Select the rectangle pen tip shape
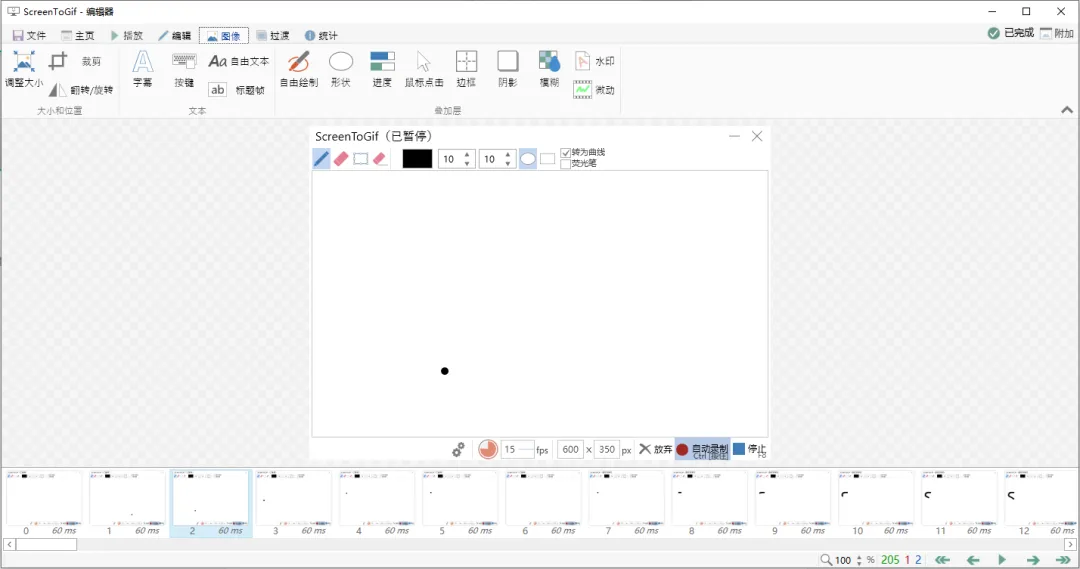The width and height of the screenshot is (1080, 569). pyautogui.click(x=548, y=159)
